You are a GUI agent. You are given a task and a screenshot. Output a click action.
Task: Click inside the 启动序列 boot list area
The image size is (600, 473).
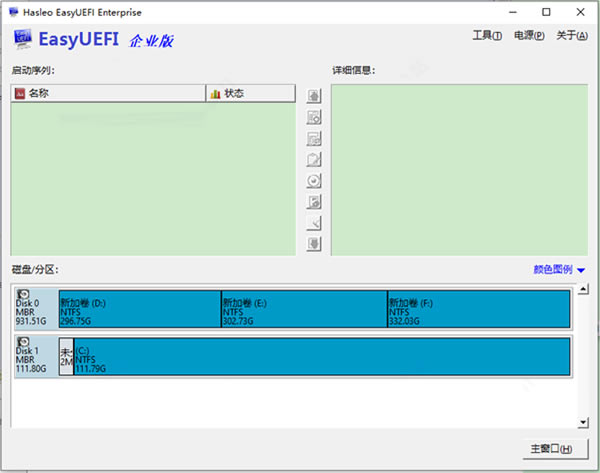pos(153,179)
